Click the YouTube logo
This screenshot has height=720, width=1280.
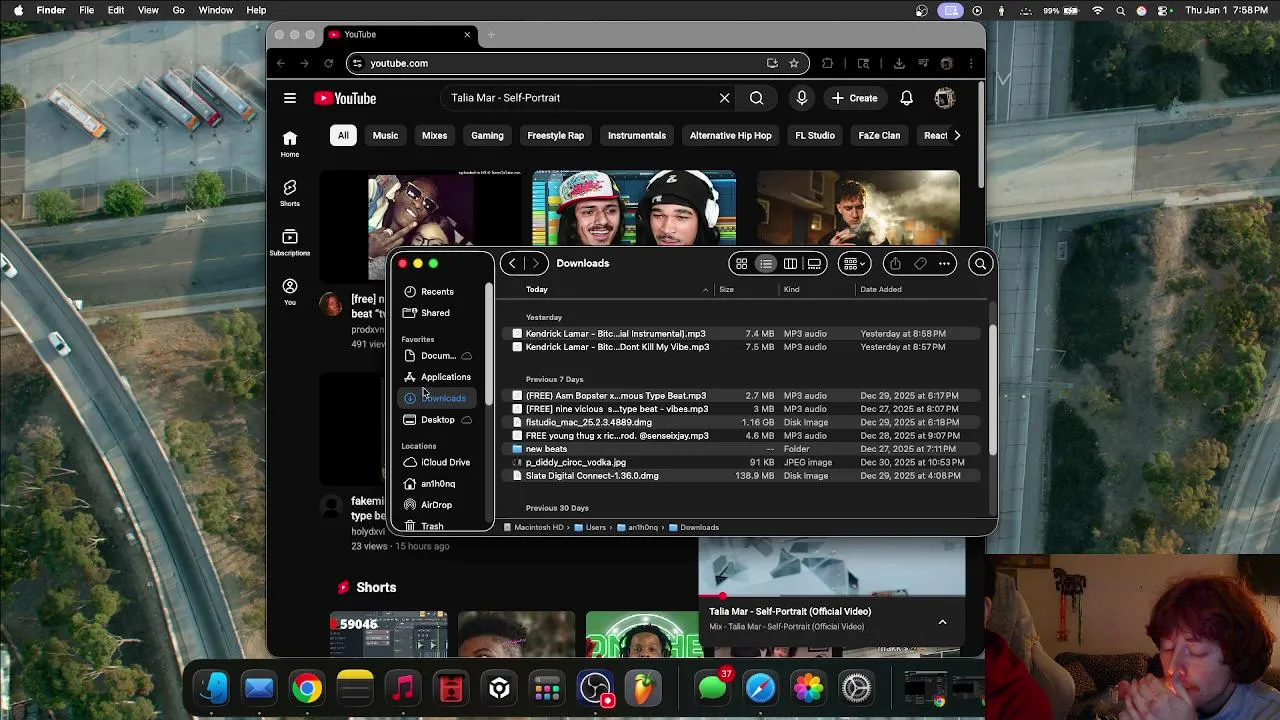(x=345, y=98)
